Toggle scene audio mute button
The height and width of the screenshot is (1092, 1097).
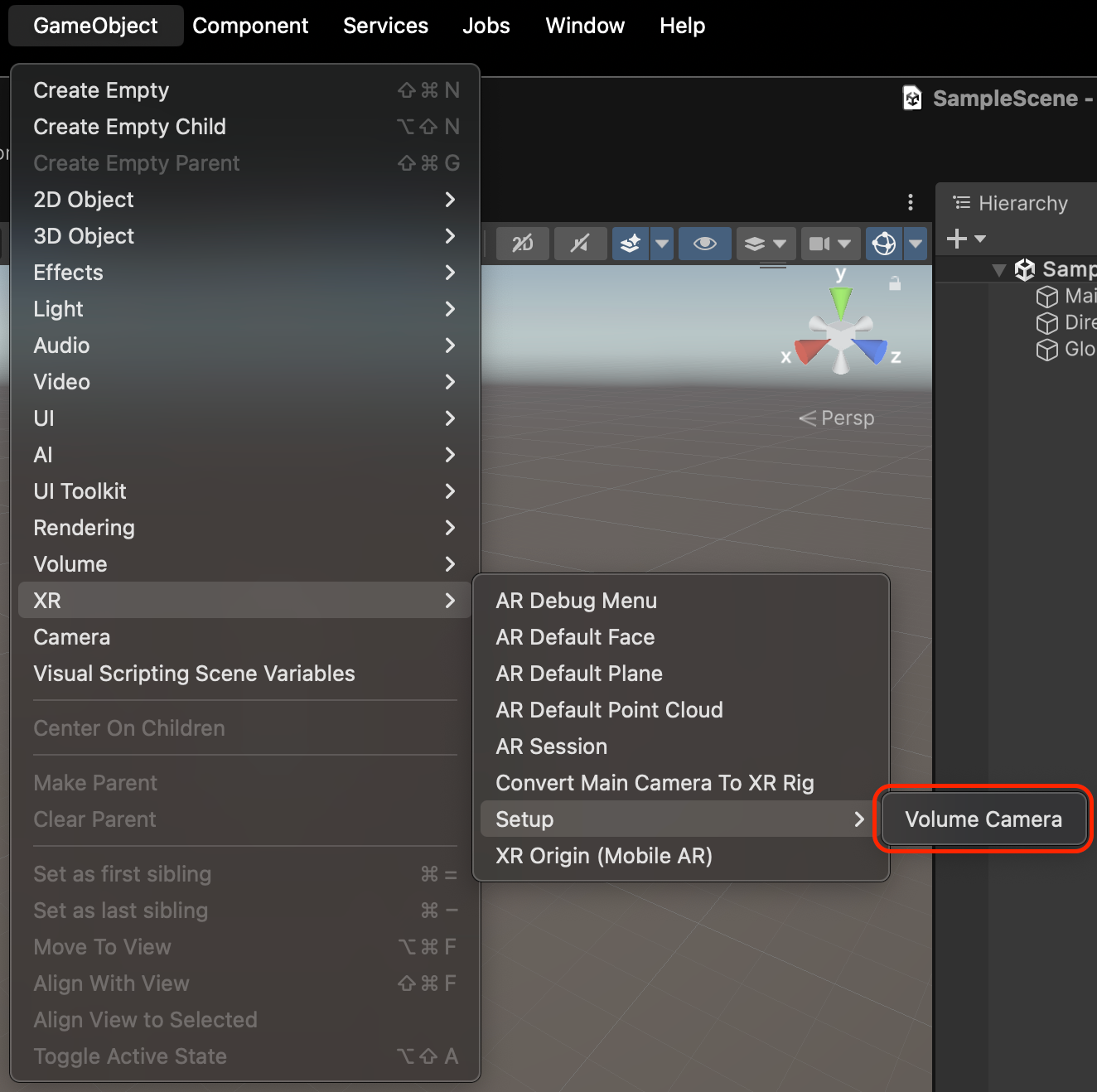click(580, 244)
